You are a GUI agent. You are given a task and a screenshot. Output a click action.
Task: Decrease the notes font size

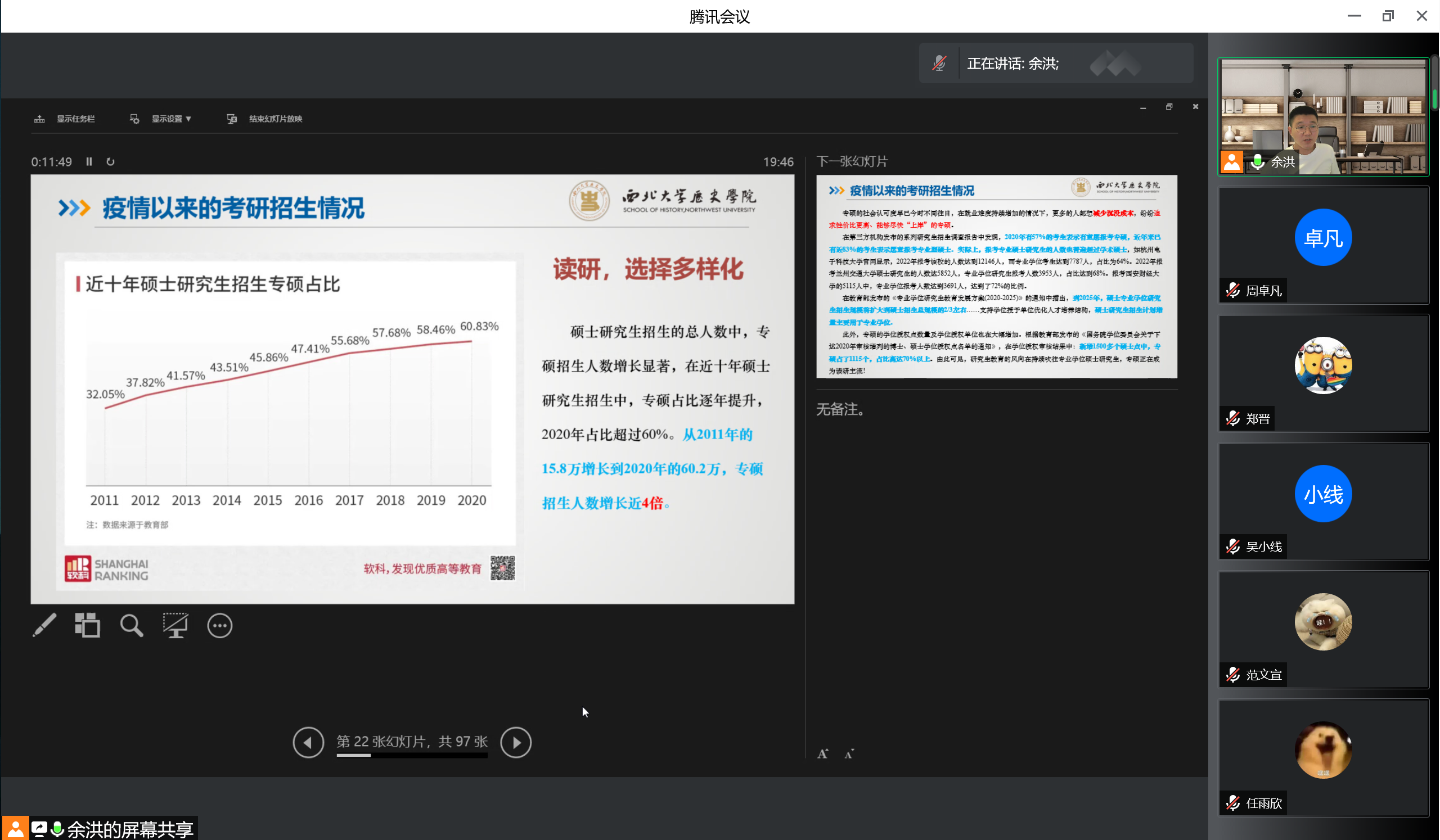[x=849, y=754]
